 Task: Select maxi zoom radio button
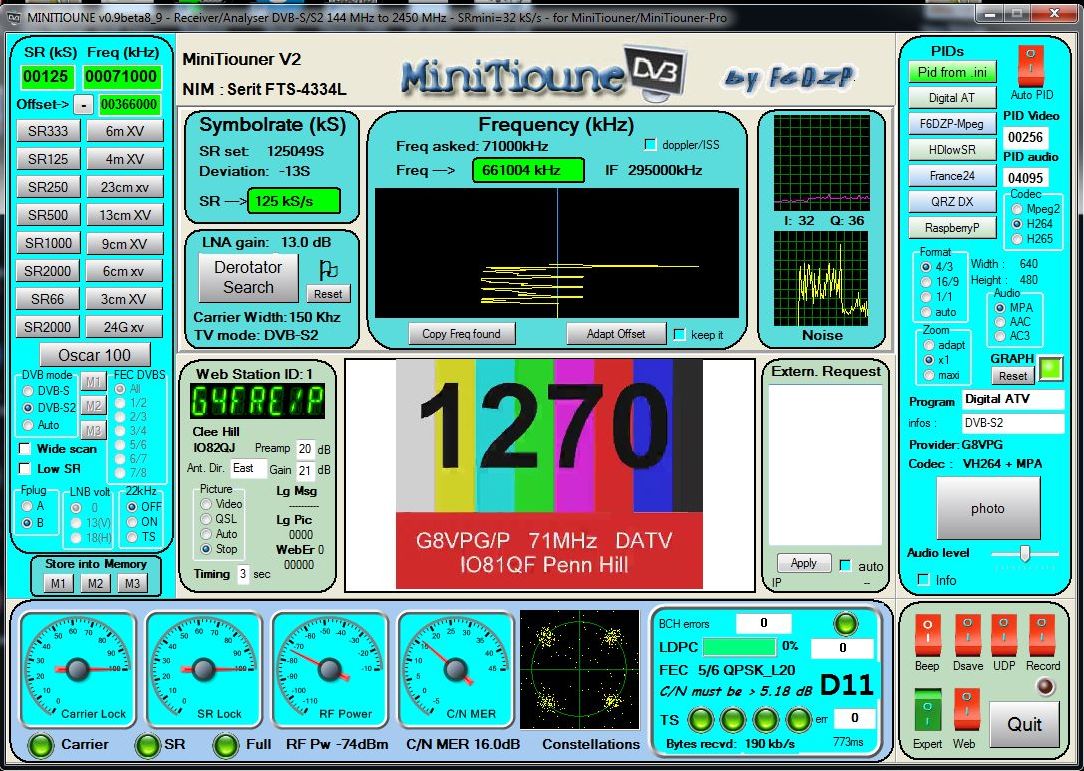[928, 375]
